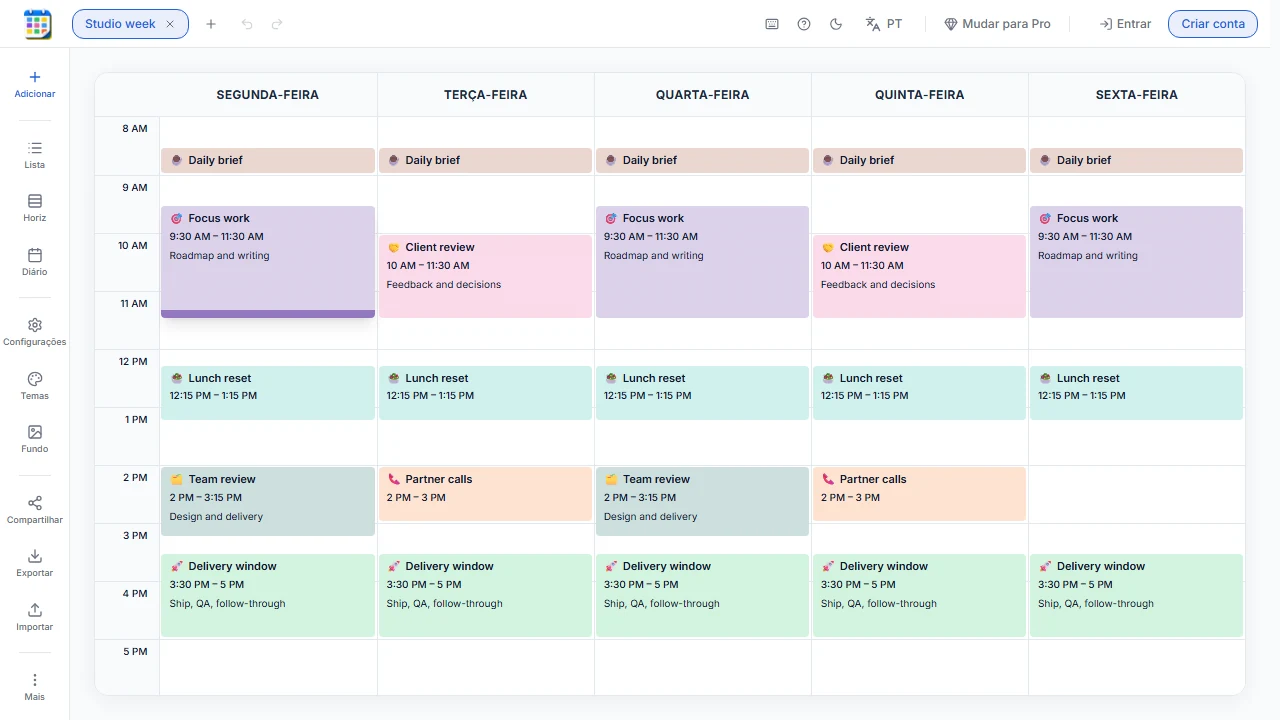This screenshot has height=720, width=1280.
Task: Switch to Horiz layout view
Action: [x=35, y=208]
